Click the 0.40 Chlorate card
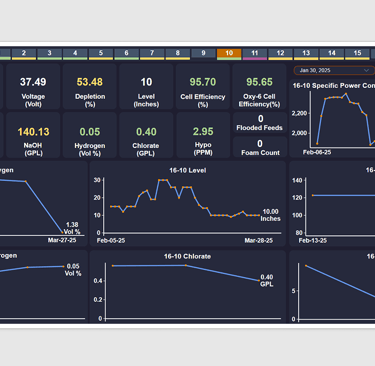Viewport: 375px width, 366px height. tap(146, 135)
